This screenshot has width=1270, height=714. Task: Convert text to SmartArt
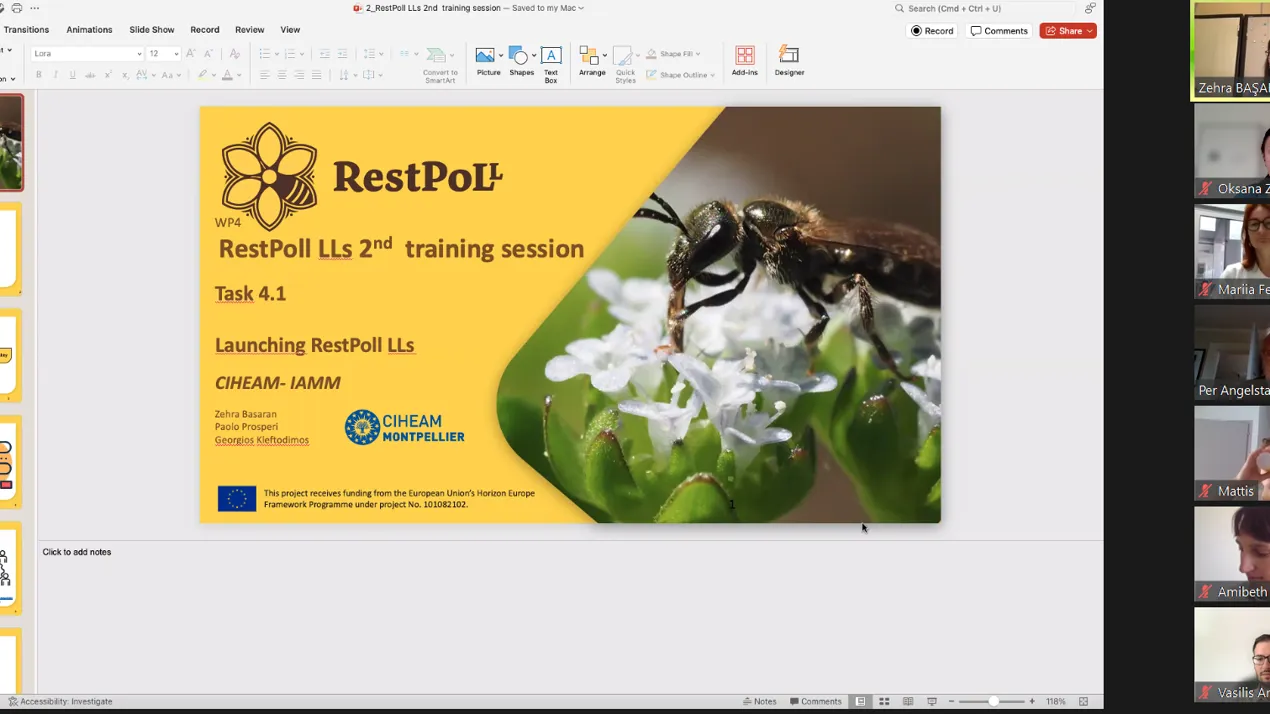point(439,65)
